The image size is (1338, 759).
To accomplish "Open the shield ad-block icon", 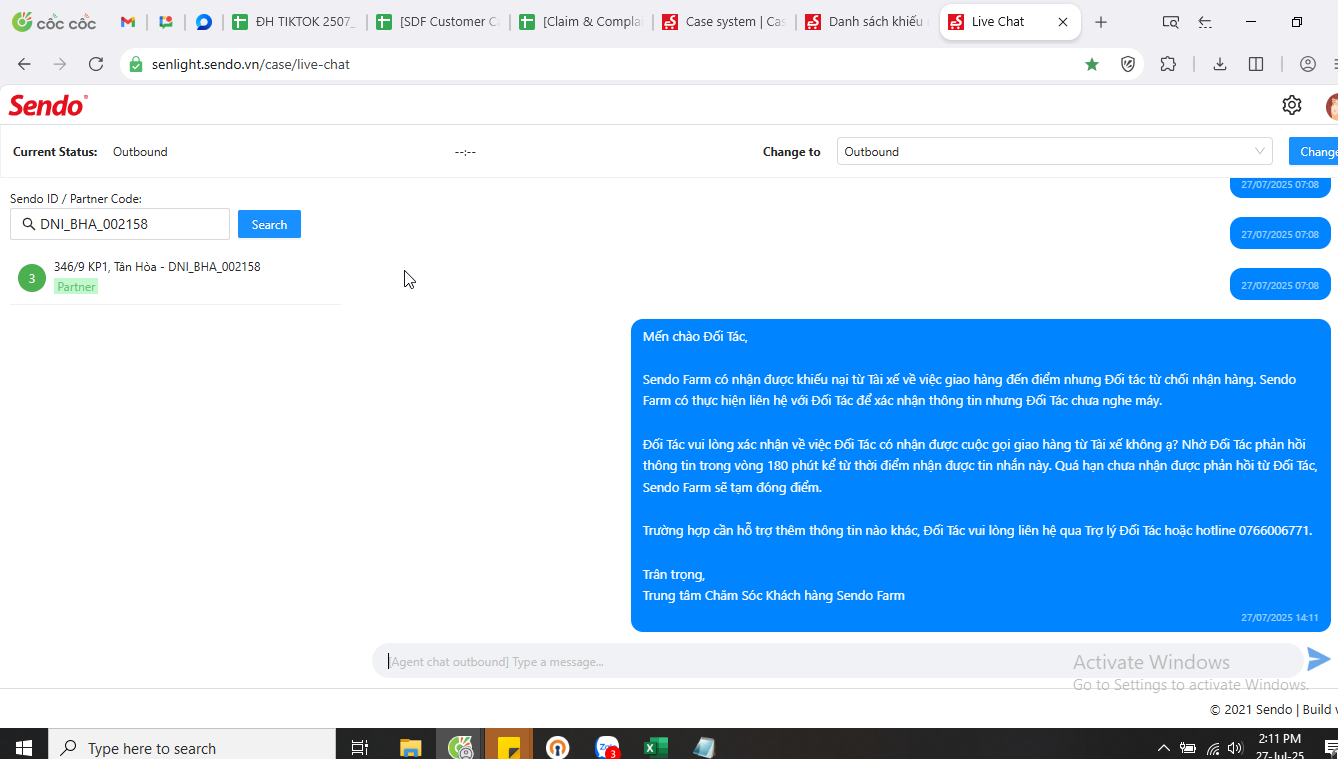I will coord(1128,64).
